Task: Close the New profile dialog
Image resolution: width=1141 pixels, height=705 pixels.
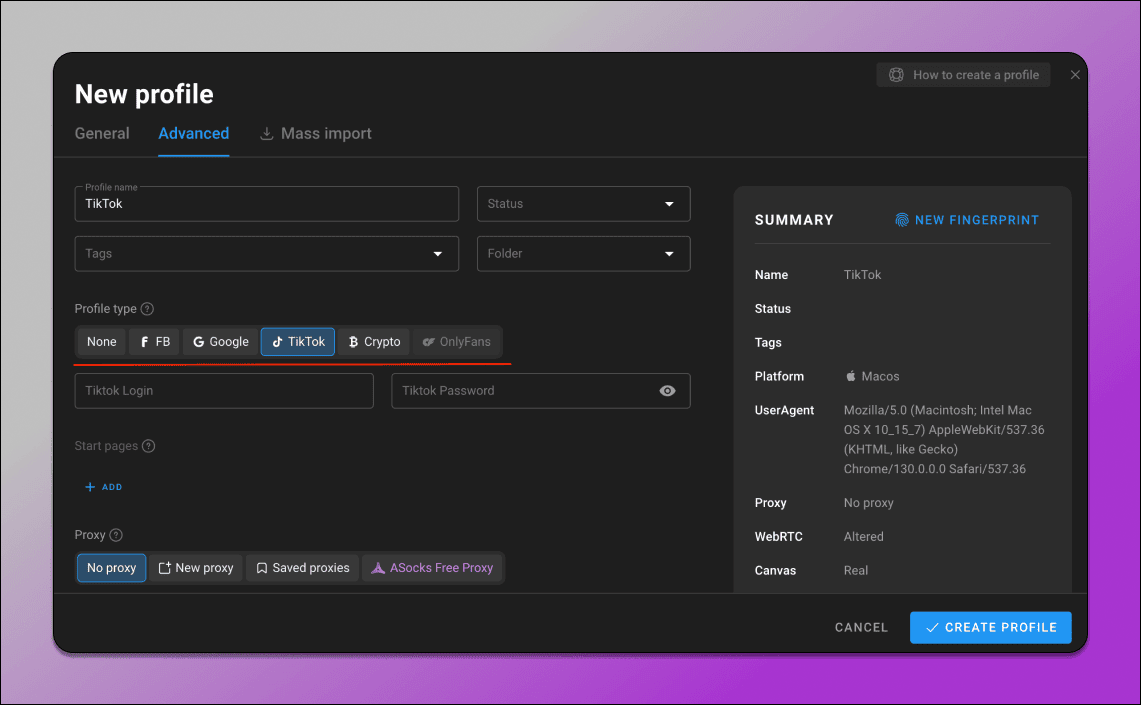Action: 1075,75
